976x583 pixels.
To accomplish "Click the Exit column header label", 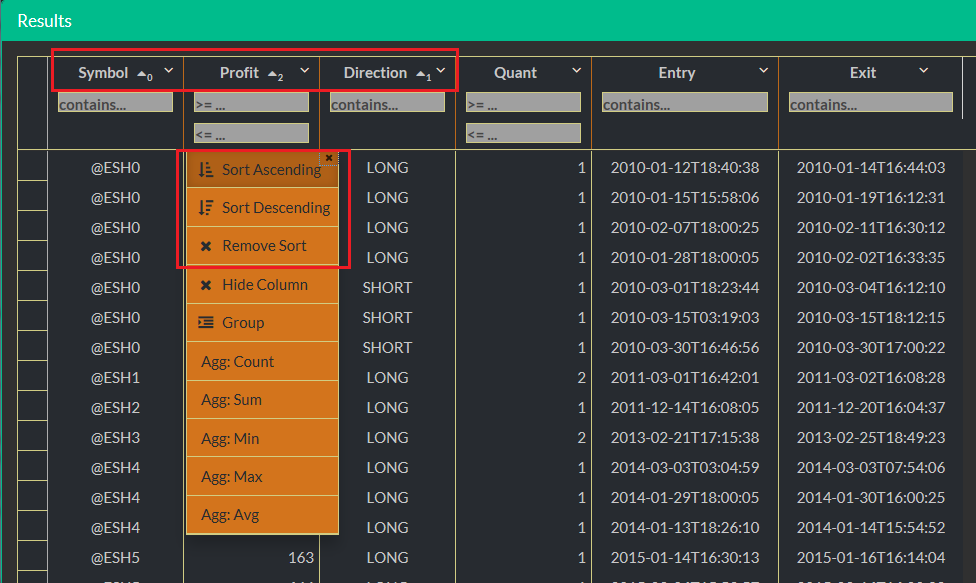I will click(x=863, y=73).
